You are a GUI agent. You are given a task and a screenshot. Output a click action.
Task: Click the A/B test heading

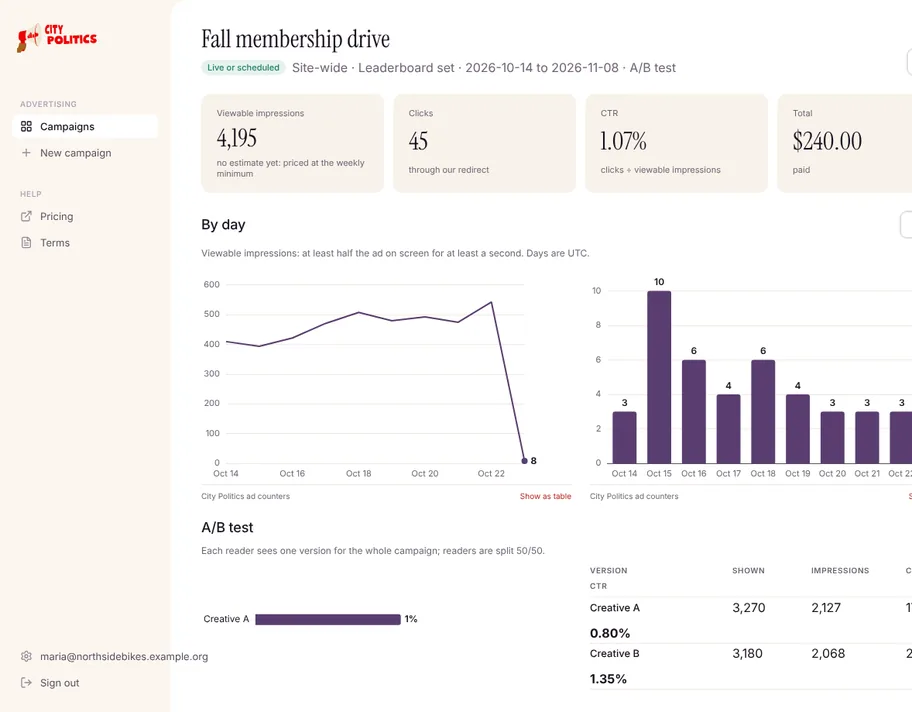(227, 528)
